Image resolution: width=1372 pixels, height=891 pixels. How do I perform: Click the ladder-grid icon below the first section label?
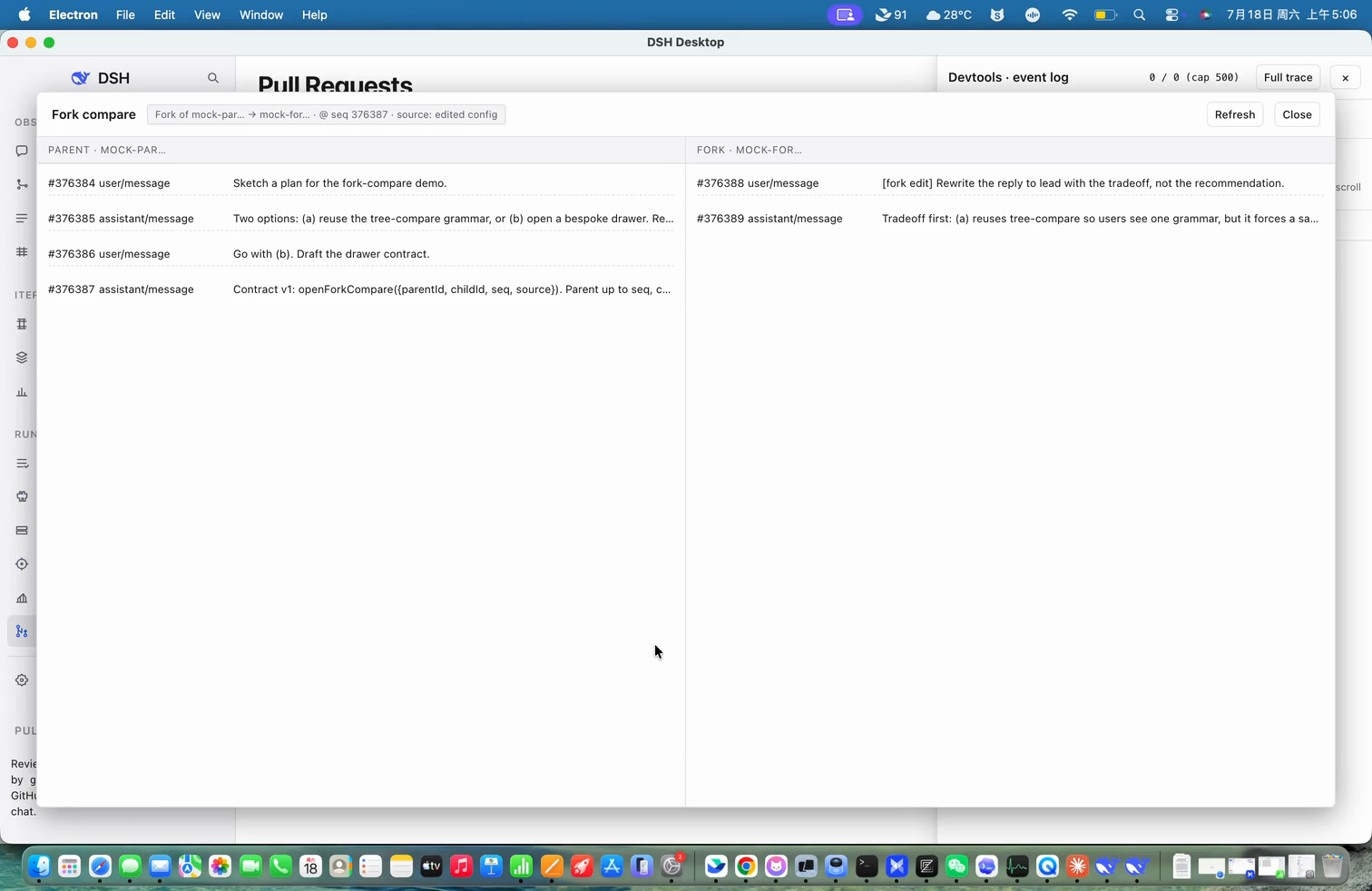tap(22, 324)
